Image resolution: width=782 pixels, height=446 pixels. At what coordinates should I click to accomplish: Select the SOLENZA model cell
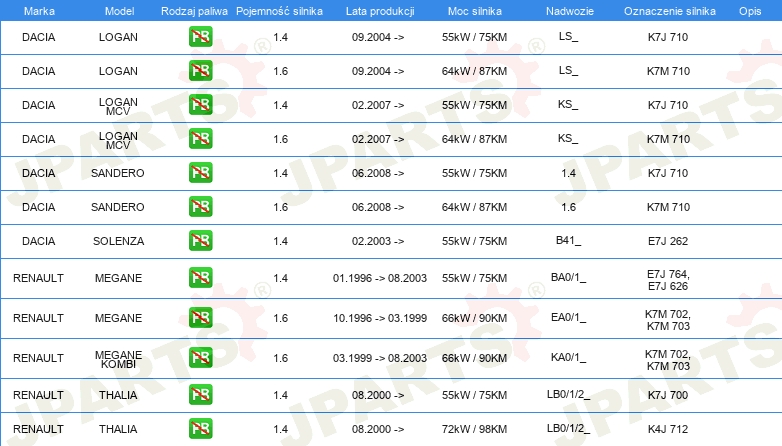tap(118, 241)
